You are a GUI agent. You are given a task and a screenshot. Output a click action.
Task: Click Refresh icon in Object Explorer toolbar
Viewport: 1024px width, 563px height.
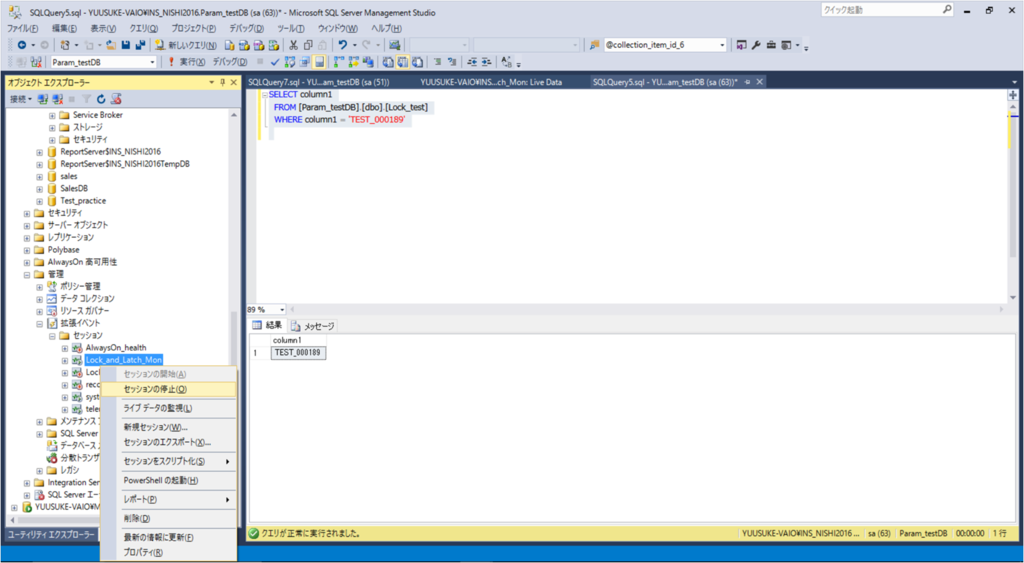click(x=101, y=99)
